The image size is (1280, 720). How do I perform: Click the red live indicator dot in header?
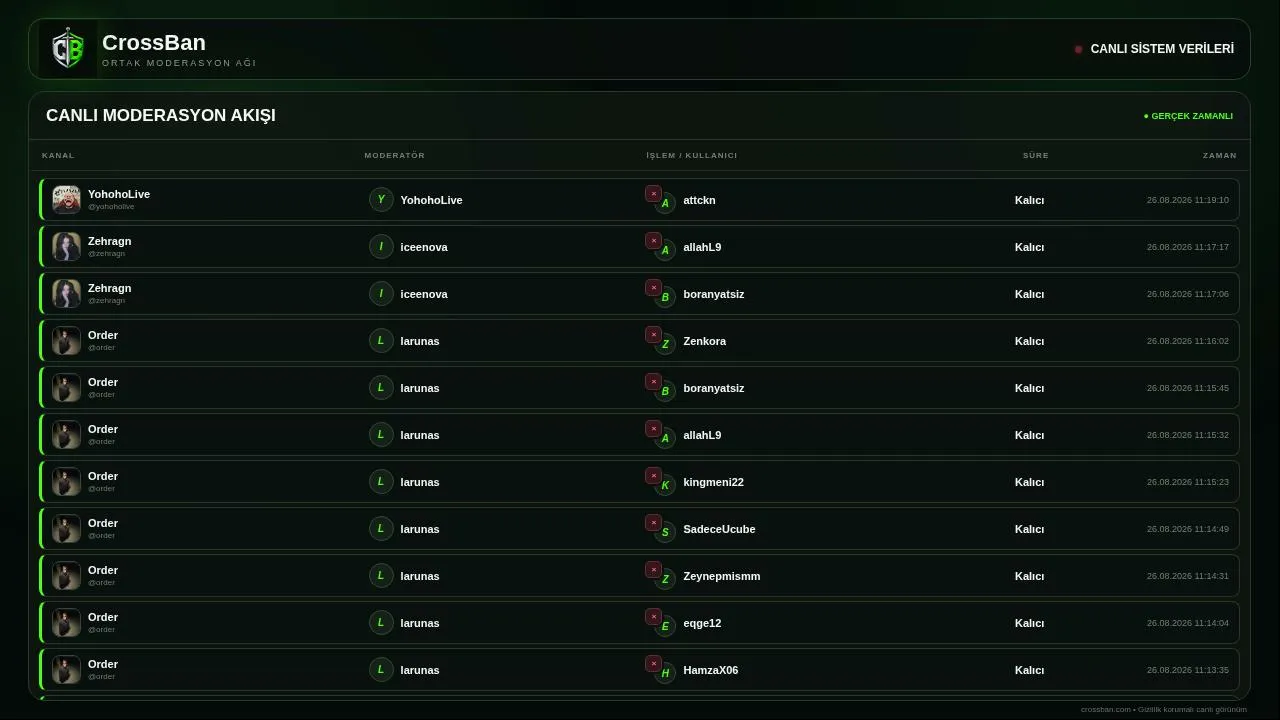point(1078,49)
